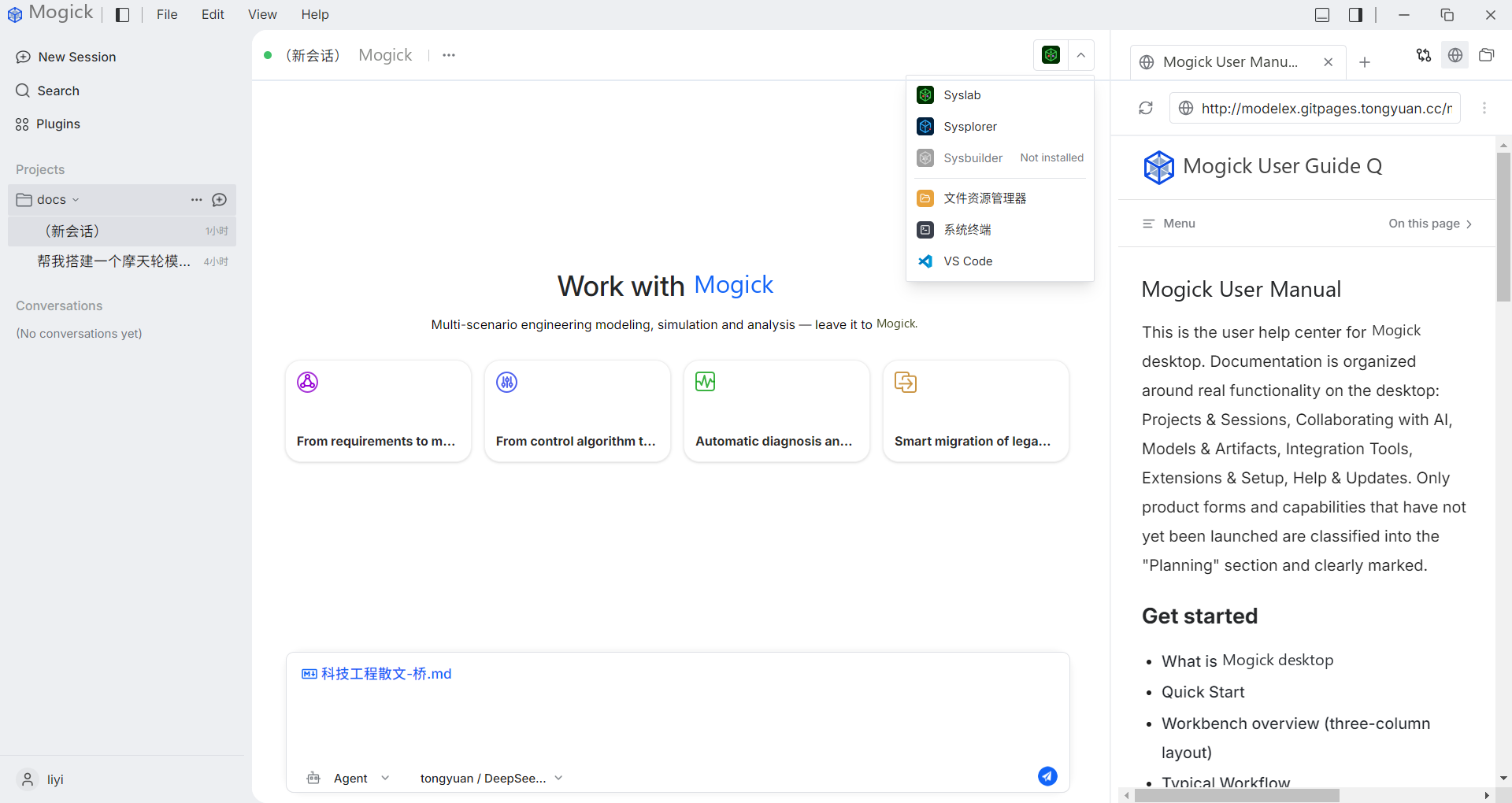1512x803 pixels.
Task: Open the Quick Start link
Action: [1203, 692]
